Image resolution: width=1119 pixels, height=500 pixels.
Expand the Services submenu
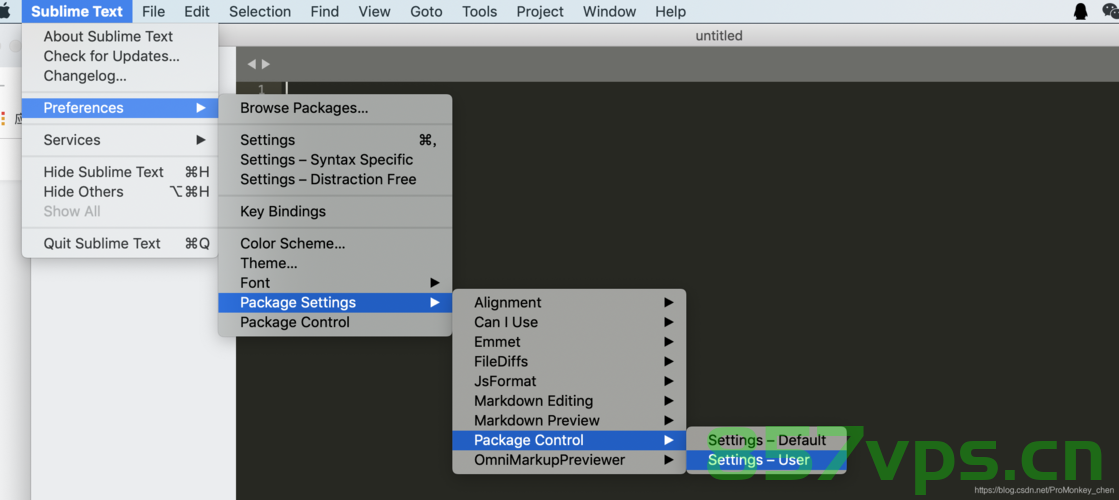[120, 140]
